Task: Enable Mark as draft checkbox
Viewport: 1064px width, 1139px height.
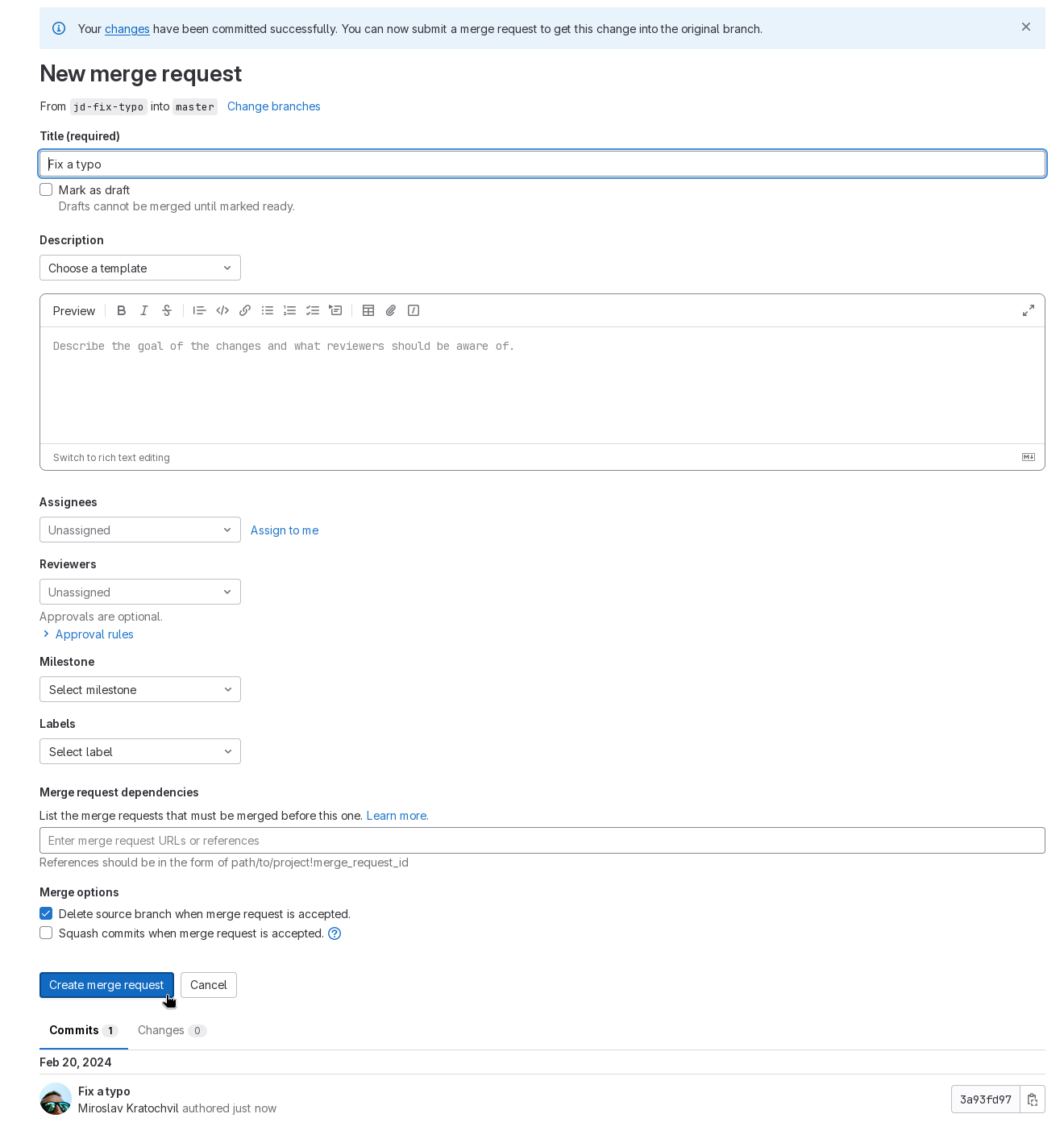Action: (x=47, y=190)
